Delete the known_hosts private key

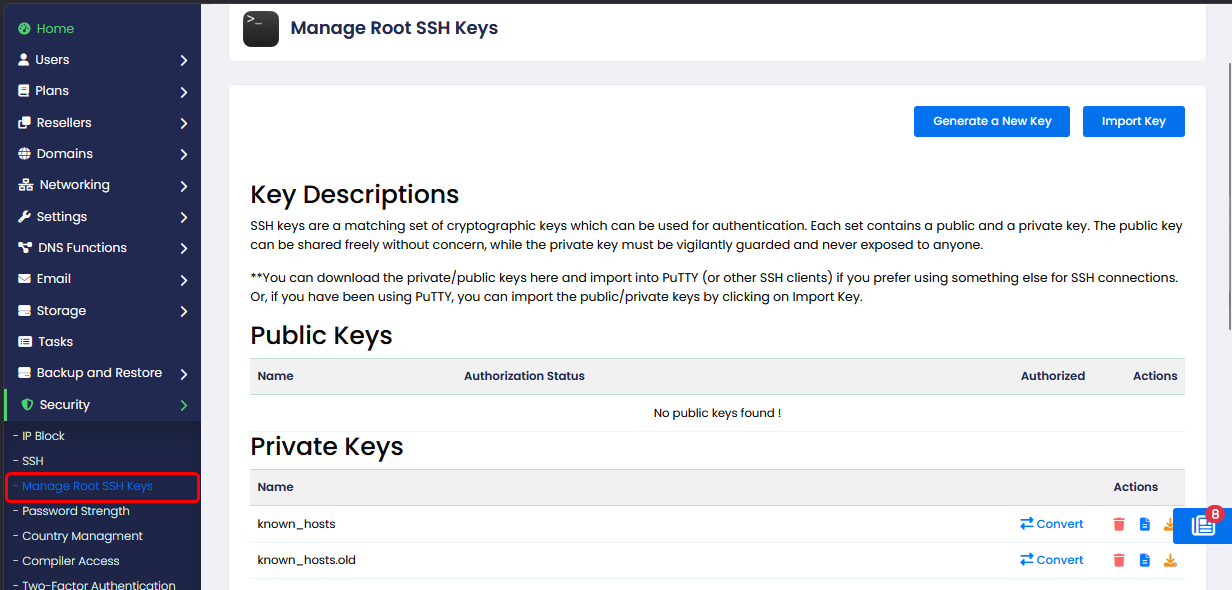coord(1119,524)
